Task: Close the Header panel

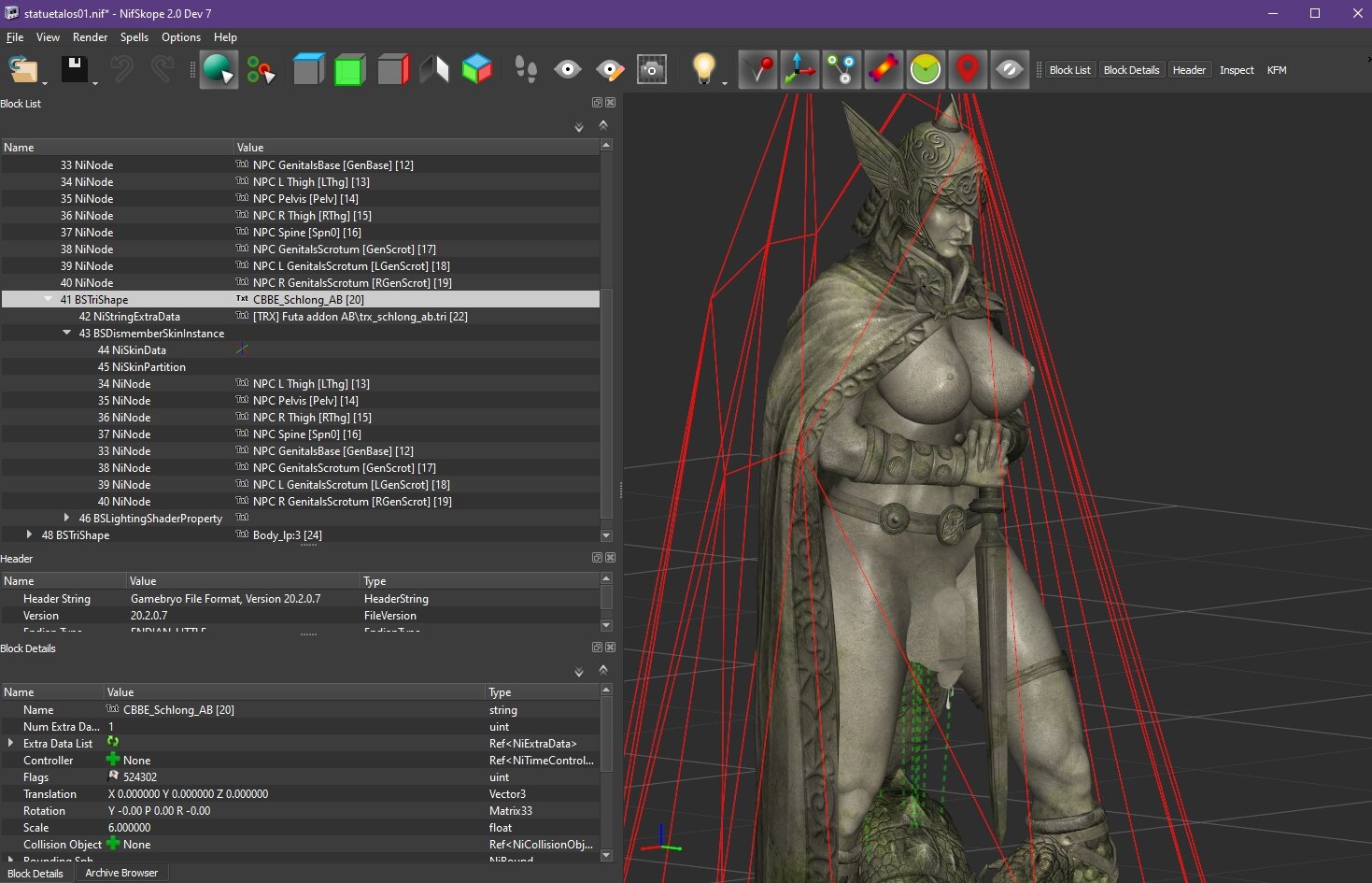Action: [610, 558]
